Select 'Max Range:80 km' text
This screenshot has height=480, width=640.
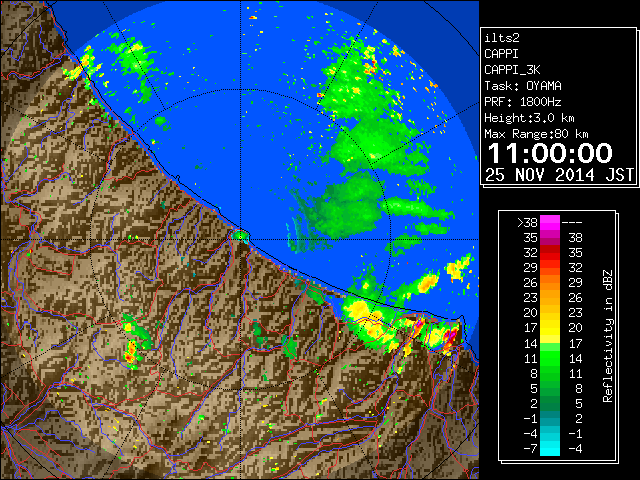pyautogui.click(x=536, y=134)
